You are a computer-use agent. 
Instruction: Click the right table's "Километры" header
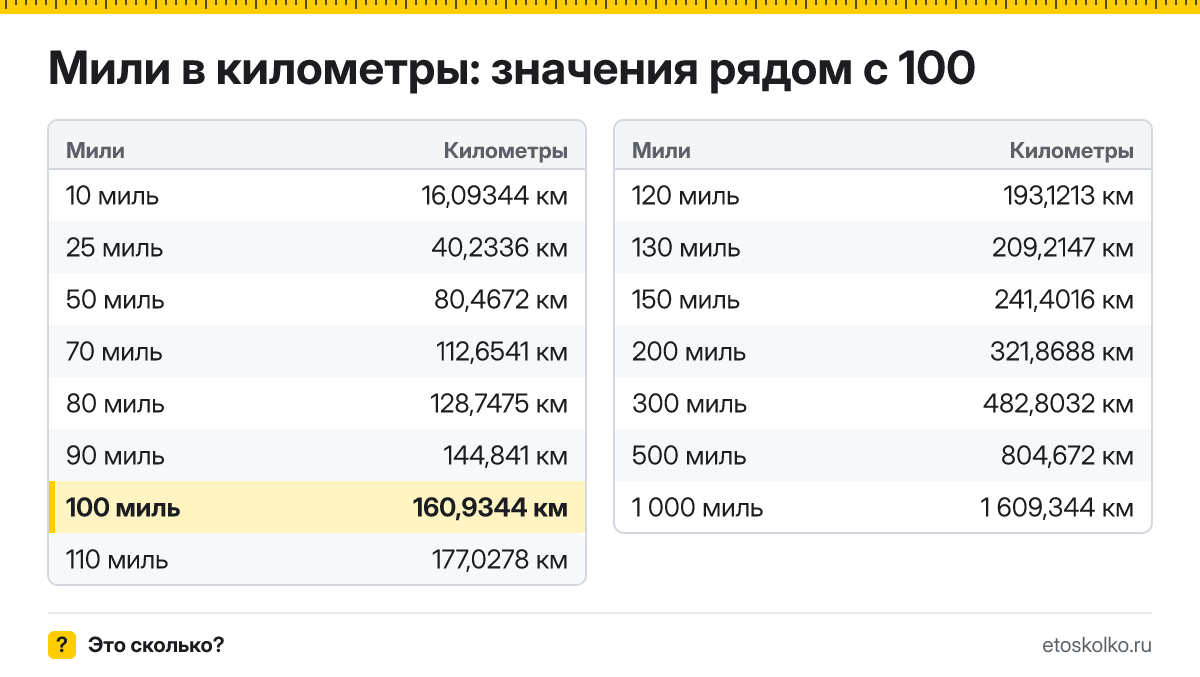pyautogui.click(x=1072, y=151)
